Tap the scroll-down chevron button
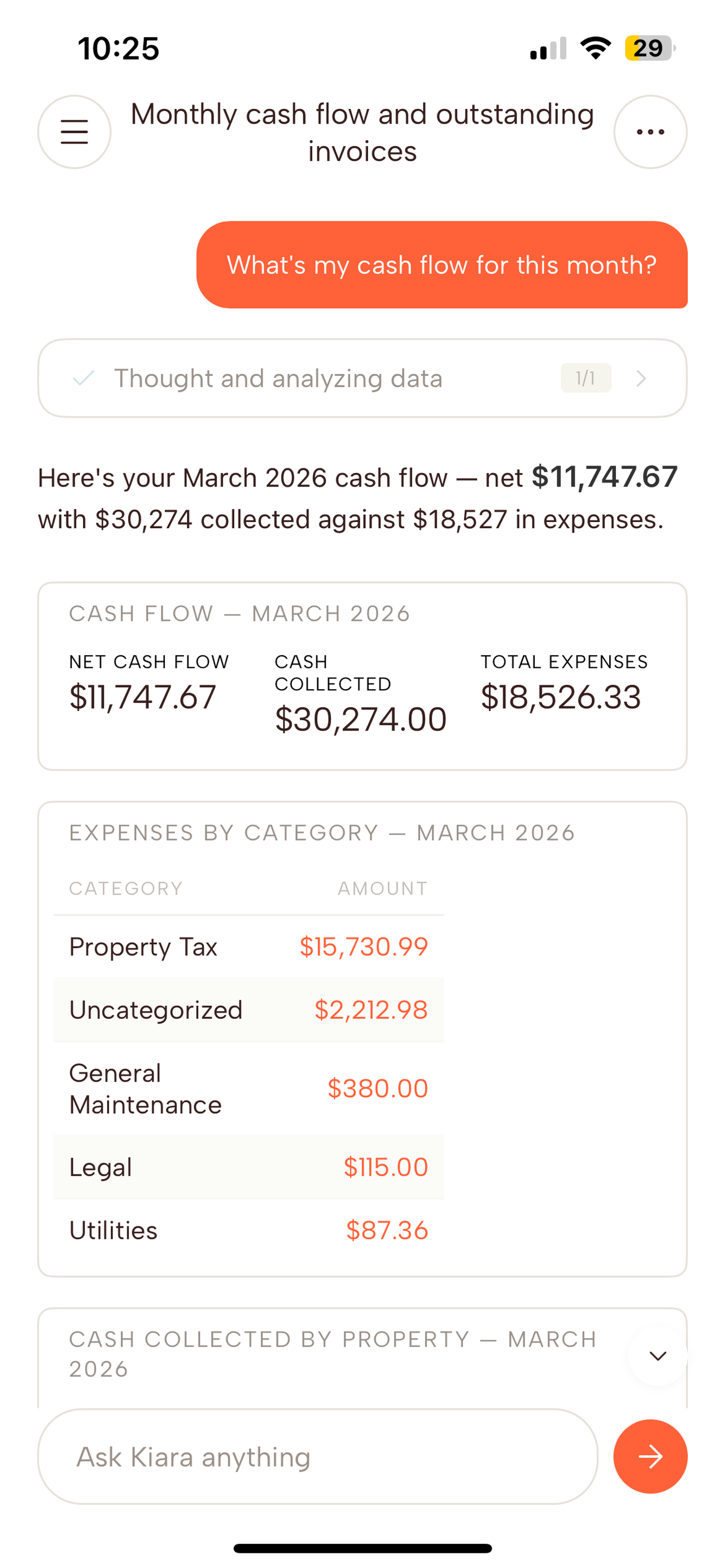The width and height of the screenshot is (725, 1568). pos(658,1356)
